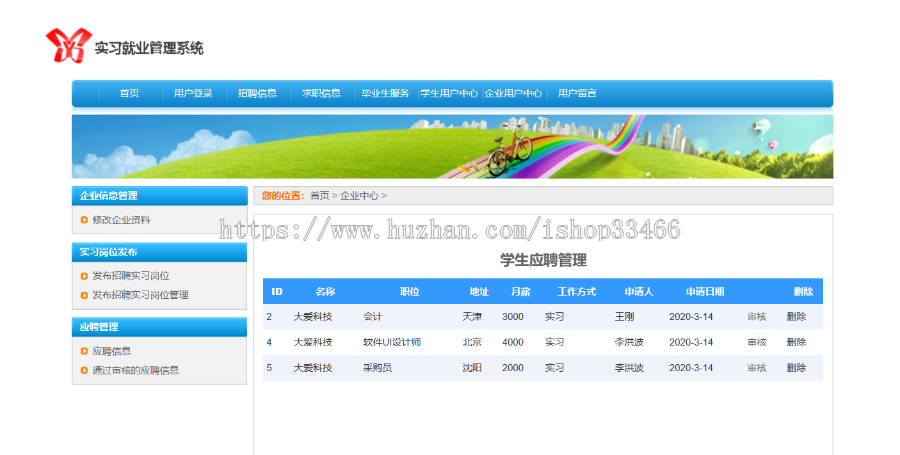
Task: Click orange bullet beside 修改企业资料
Action: coord(84,220)
